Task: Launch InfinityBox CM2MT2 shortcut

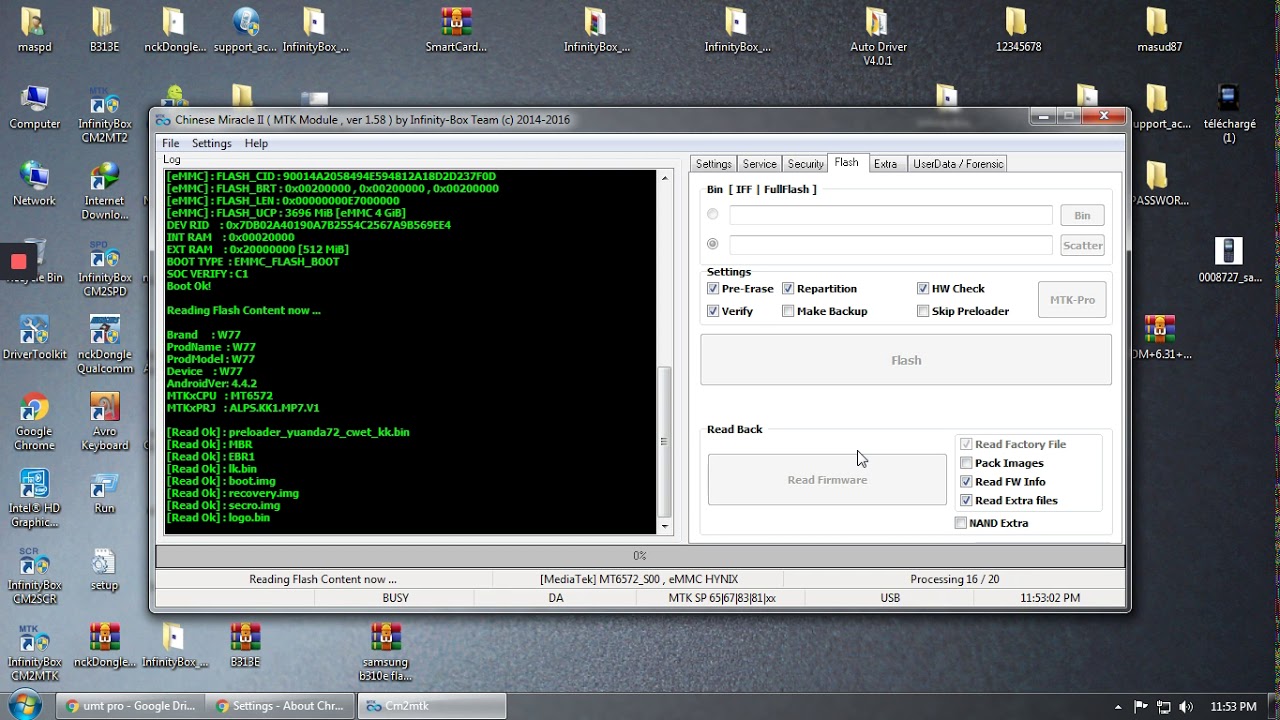Action: click(104, 114)
